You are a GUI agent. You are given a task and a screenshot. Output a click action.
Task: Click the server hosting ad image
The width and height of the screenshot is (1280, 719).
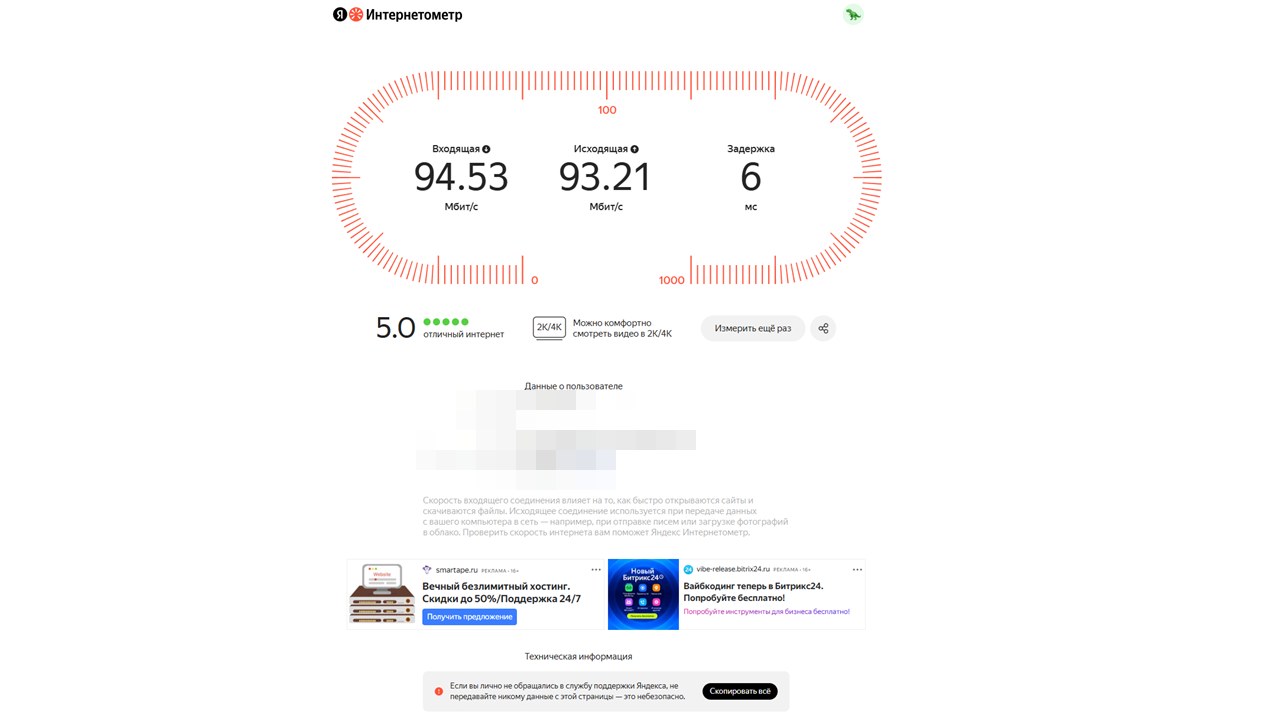[382, 594]
